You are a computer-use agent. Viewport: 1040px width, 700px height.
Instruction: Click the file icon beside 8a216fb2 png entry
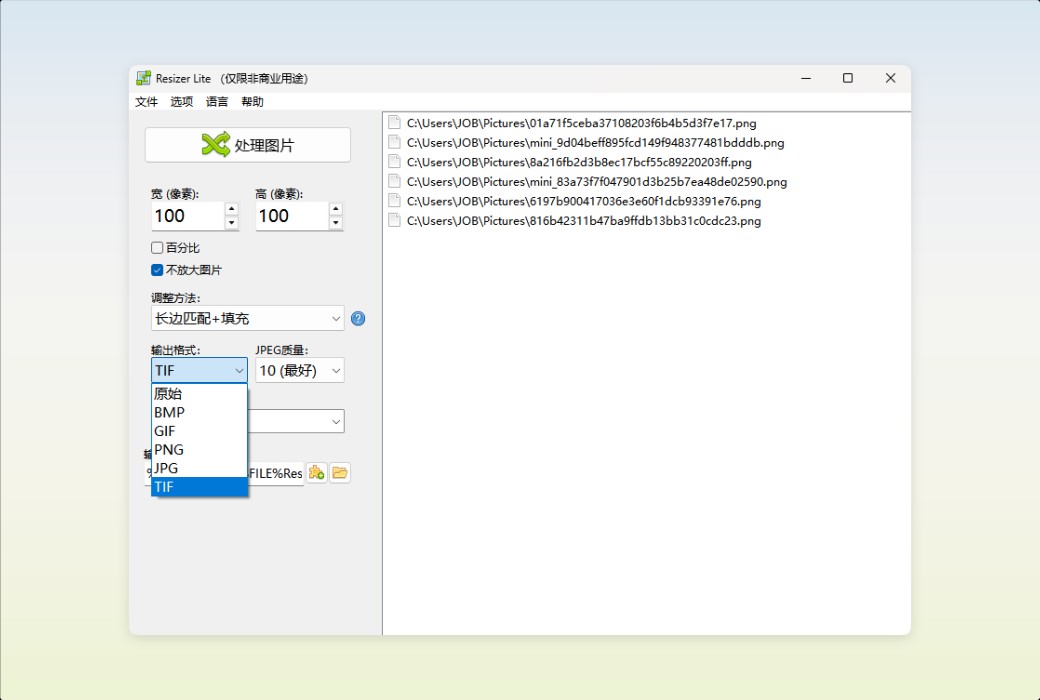coord(393,161)
